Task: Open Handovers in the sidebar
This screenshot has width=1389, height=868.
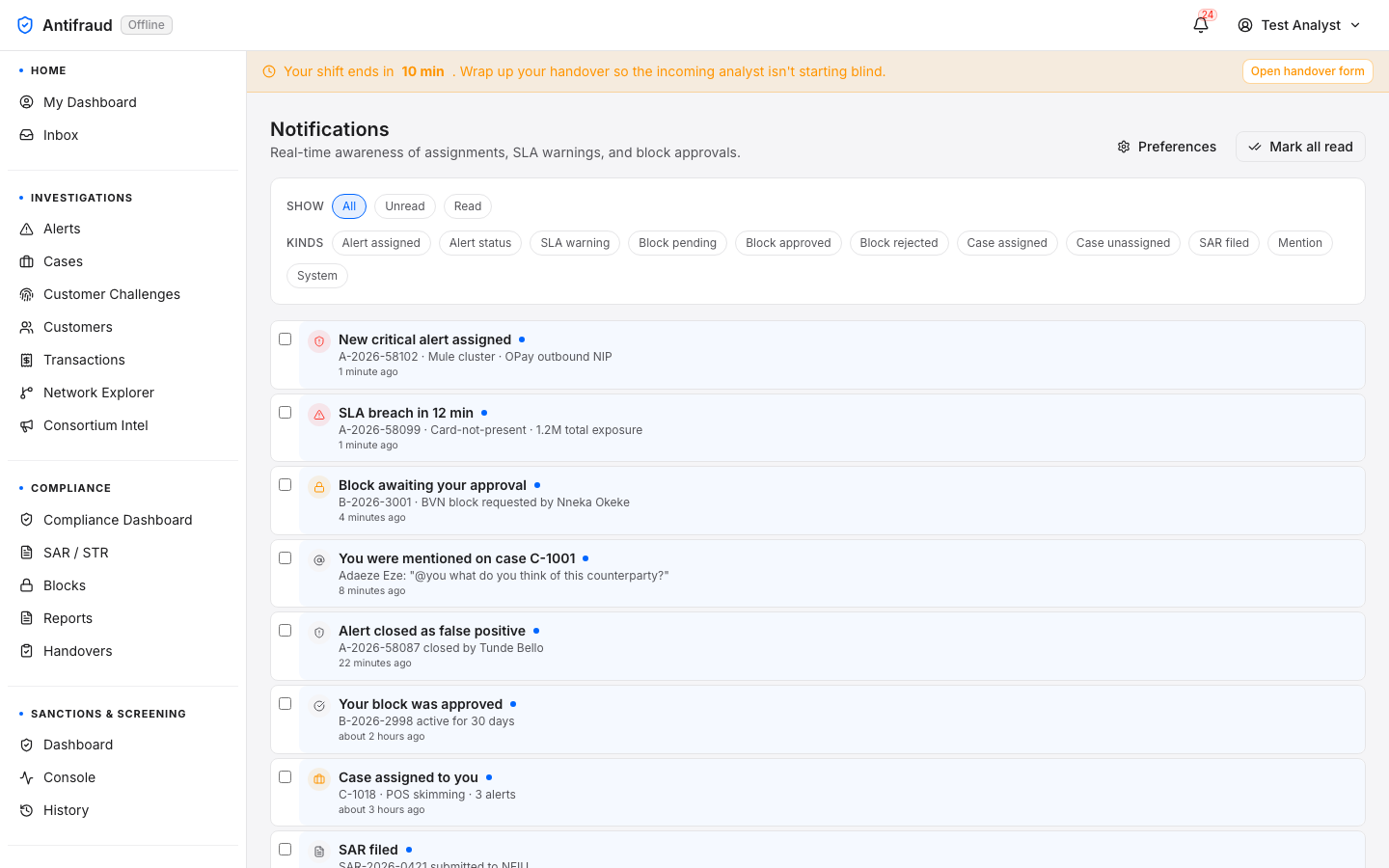Action: coord(123,651)
